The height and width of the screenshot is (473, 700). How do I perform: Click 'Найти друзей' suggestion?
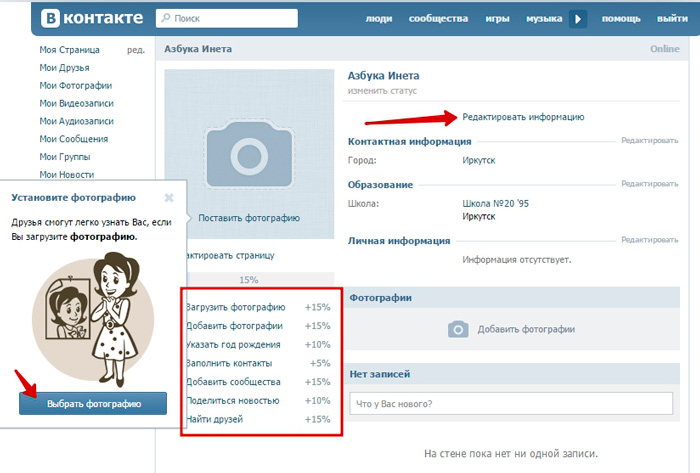214,418
